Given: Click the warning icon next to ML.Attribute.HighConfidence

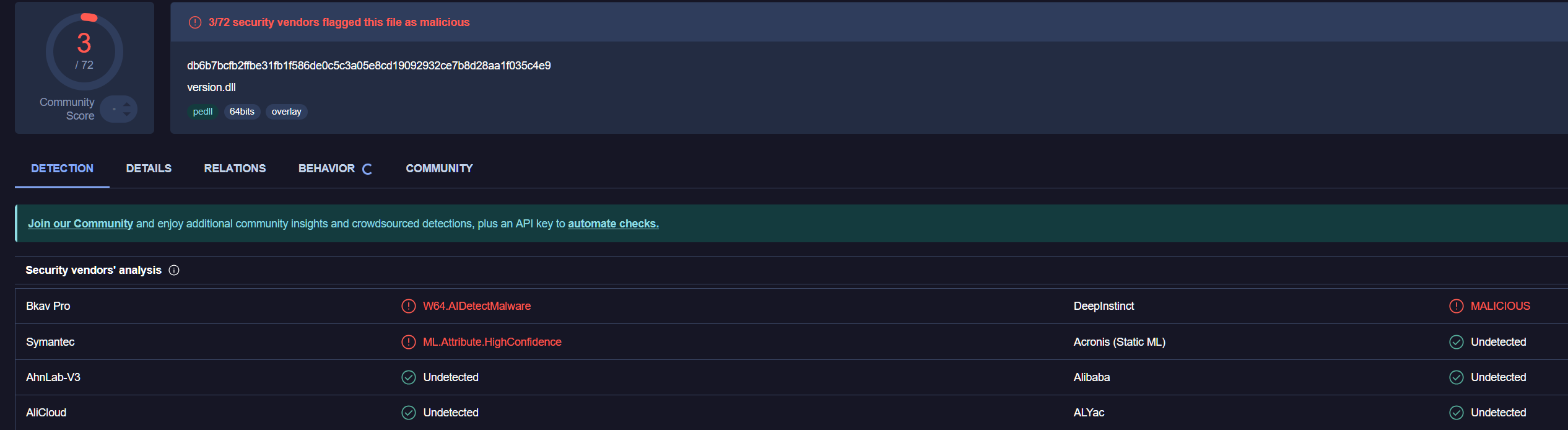Looking at the screenshot, I should point(409,342).
